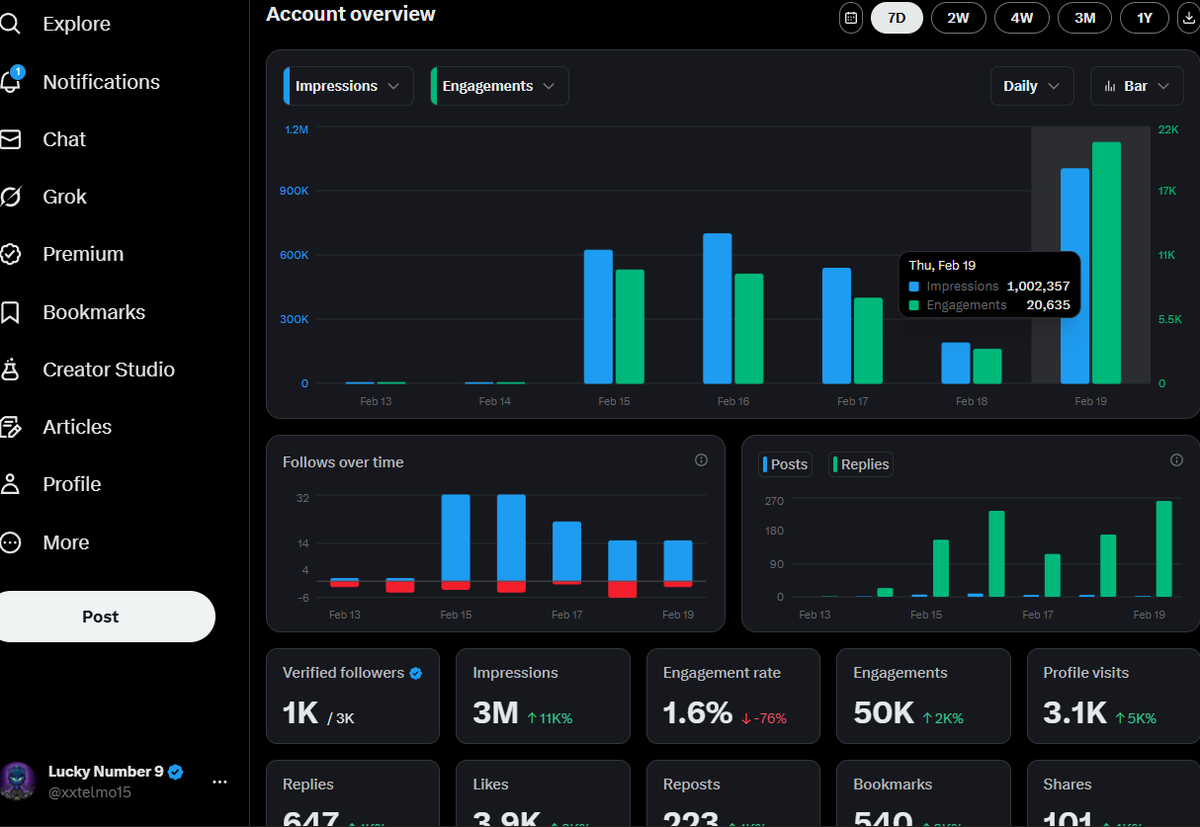Open the Notifications link
The image size is (1200, 827).
(101, 82)
